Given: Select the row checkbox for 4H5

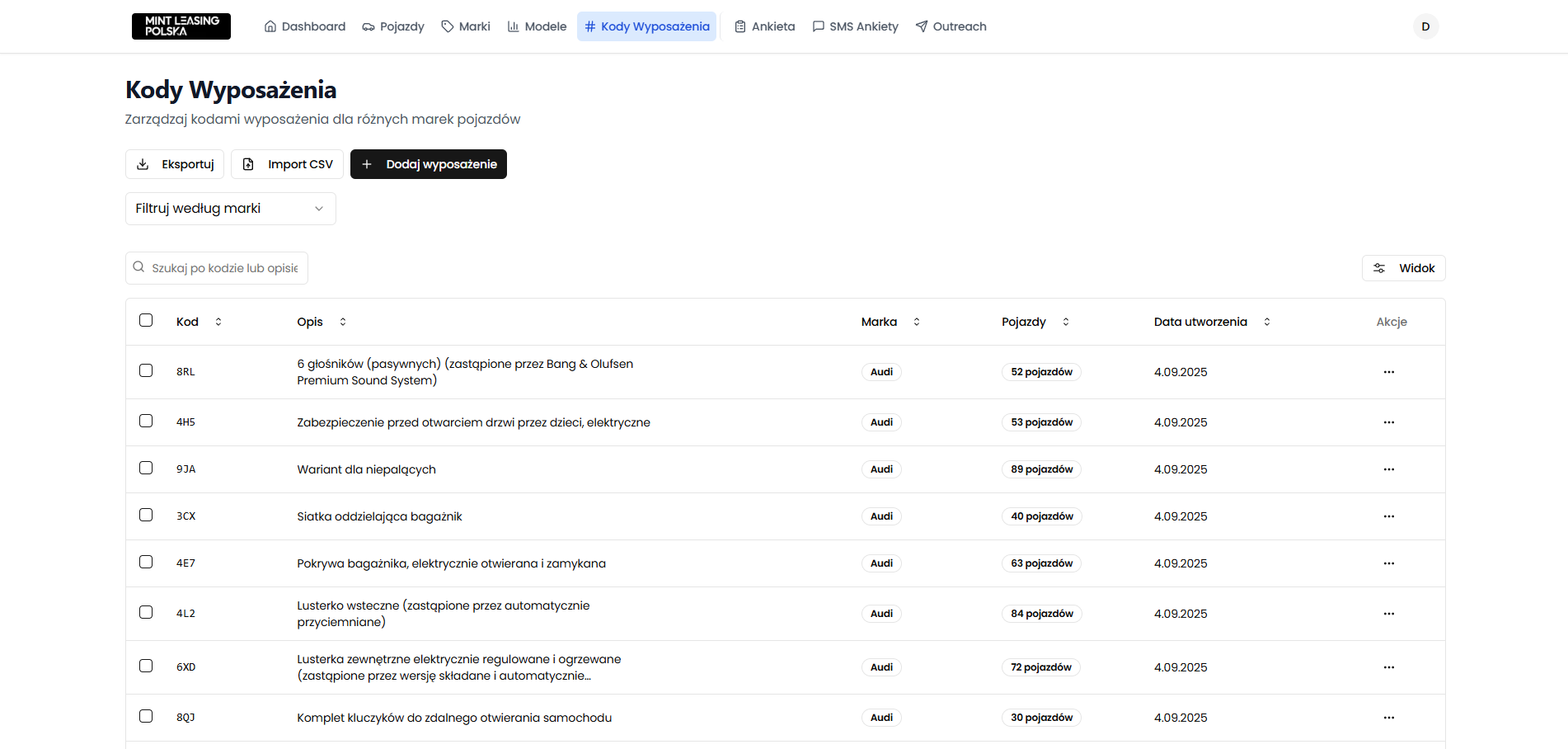Looking at the screenshot, I should [146, 421].
